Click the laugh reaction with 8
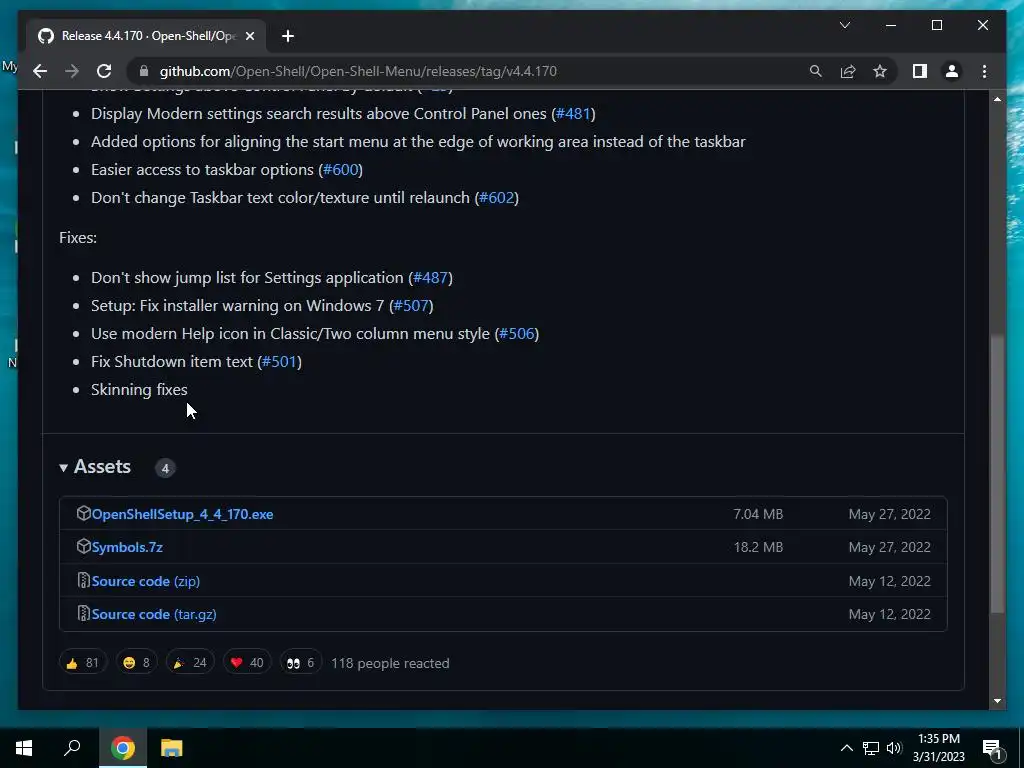The image size is (1024, 768). tap(136, 663)
